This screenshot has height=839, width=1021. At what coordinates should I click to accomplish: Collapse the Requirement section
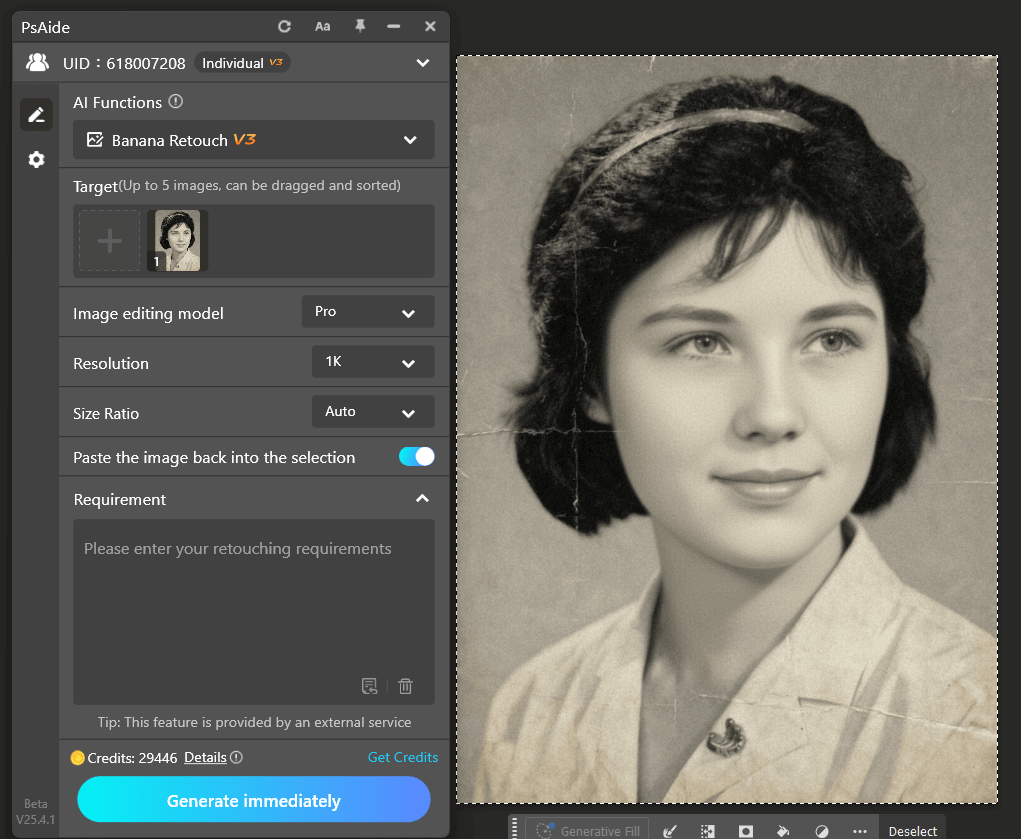pos(422,497)
